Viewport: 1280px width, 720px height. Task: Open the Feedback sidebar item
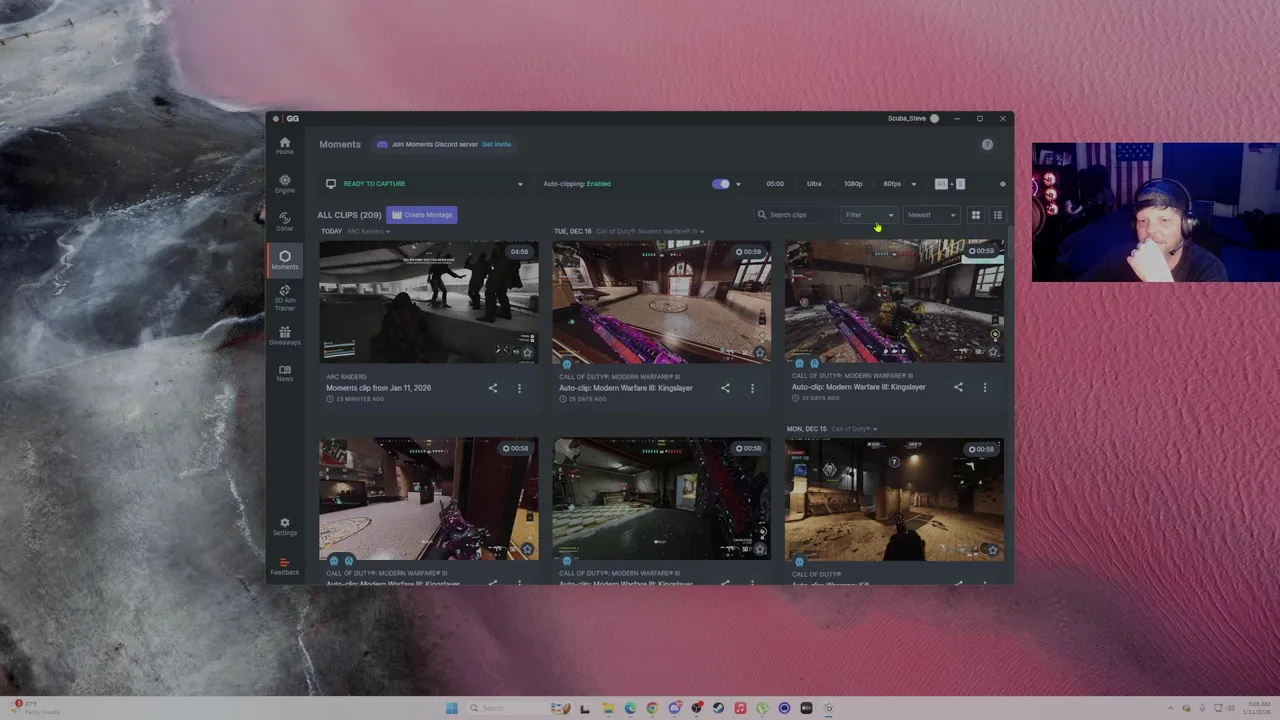[x=285, y=566]
